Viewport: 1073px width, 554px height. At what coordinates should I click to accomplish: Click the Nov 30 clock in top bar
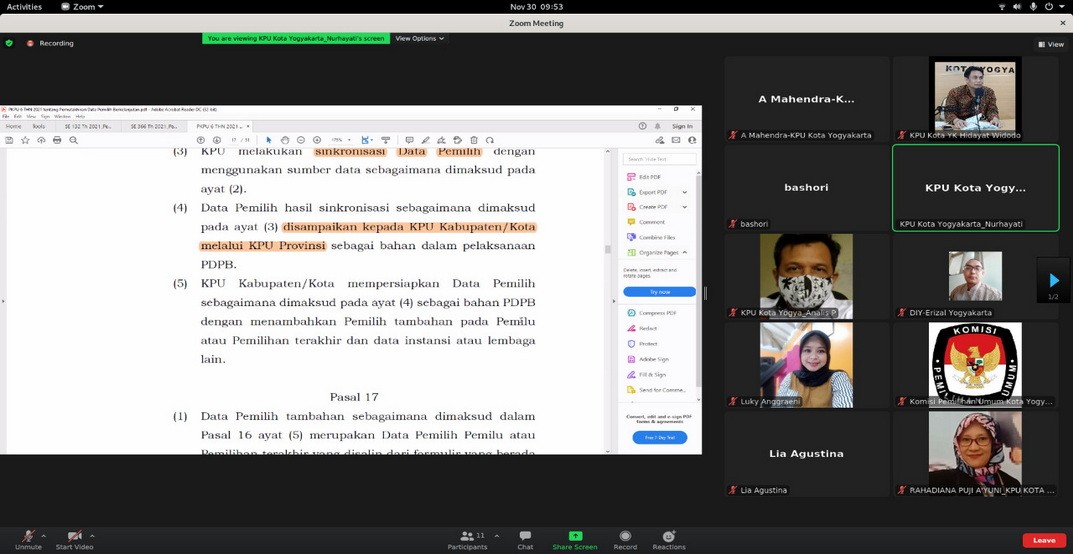(536, 7)
